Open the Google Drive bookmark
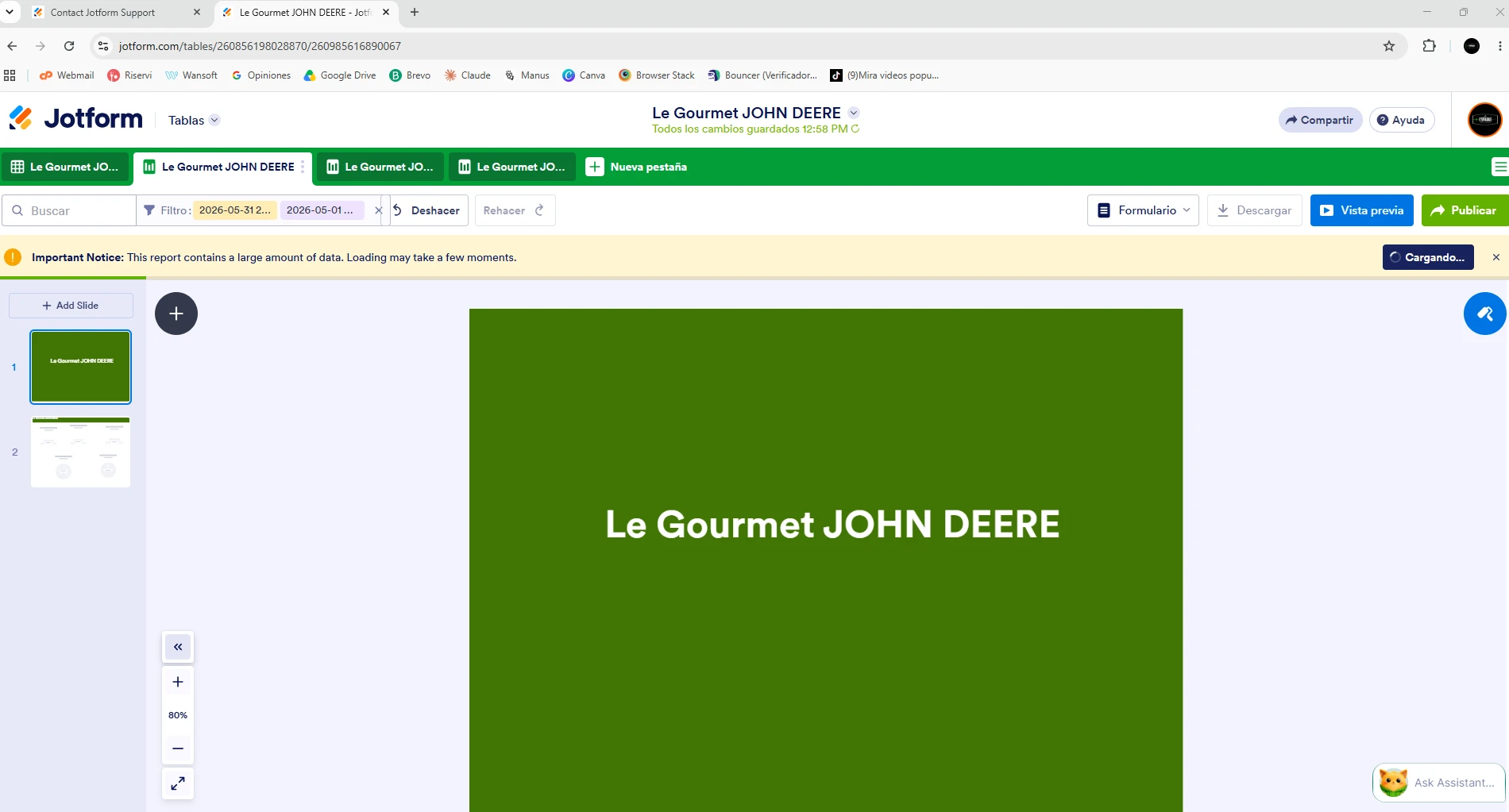1509x812 pixels. click(x=340, y=75)
